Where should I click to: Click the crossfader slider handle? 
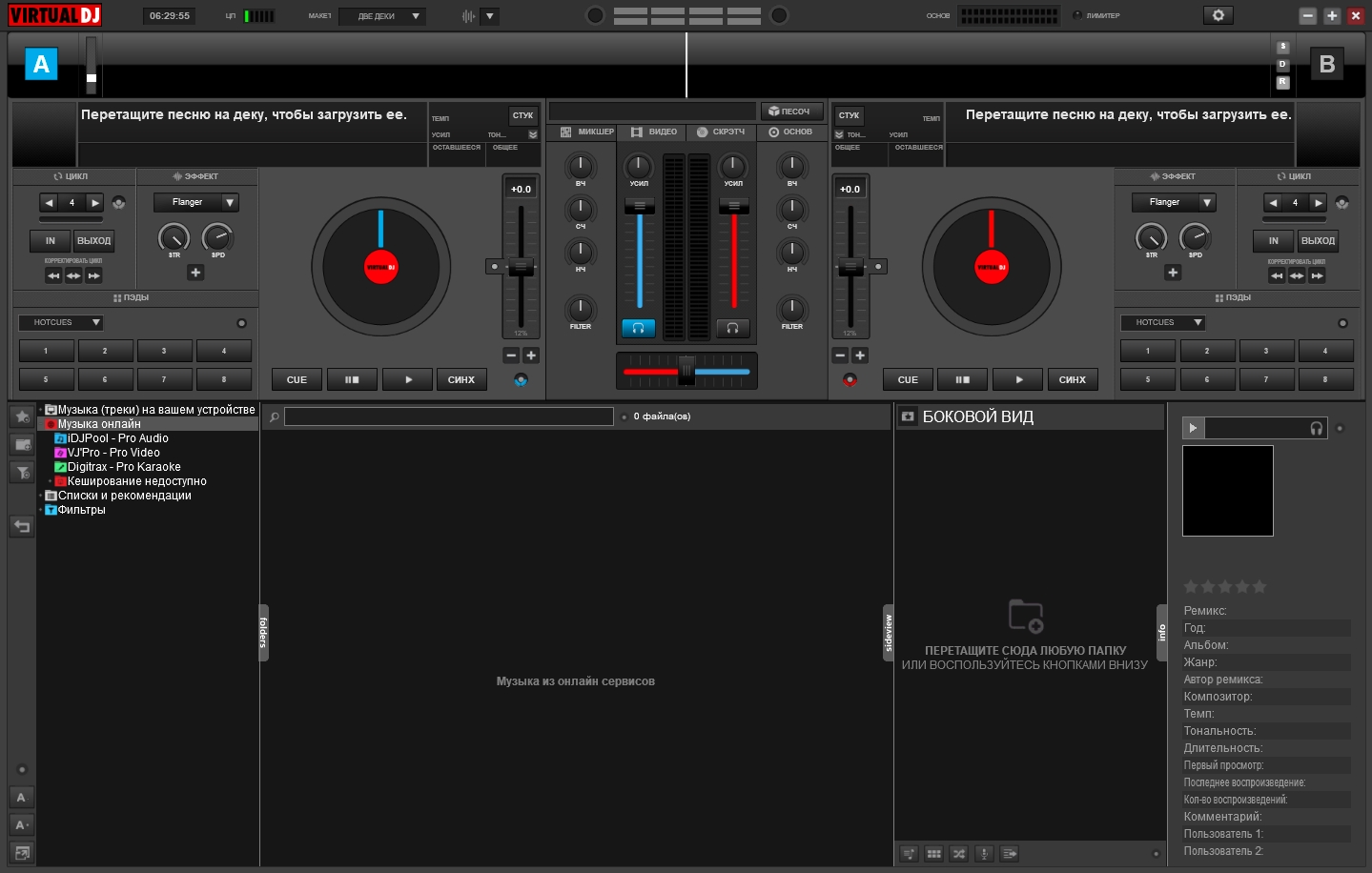click(686, 371)
